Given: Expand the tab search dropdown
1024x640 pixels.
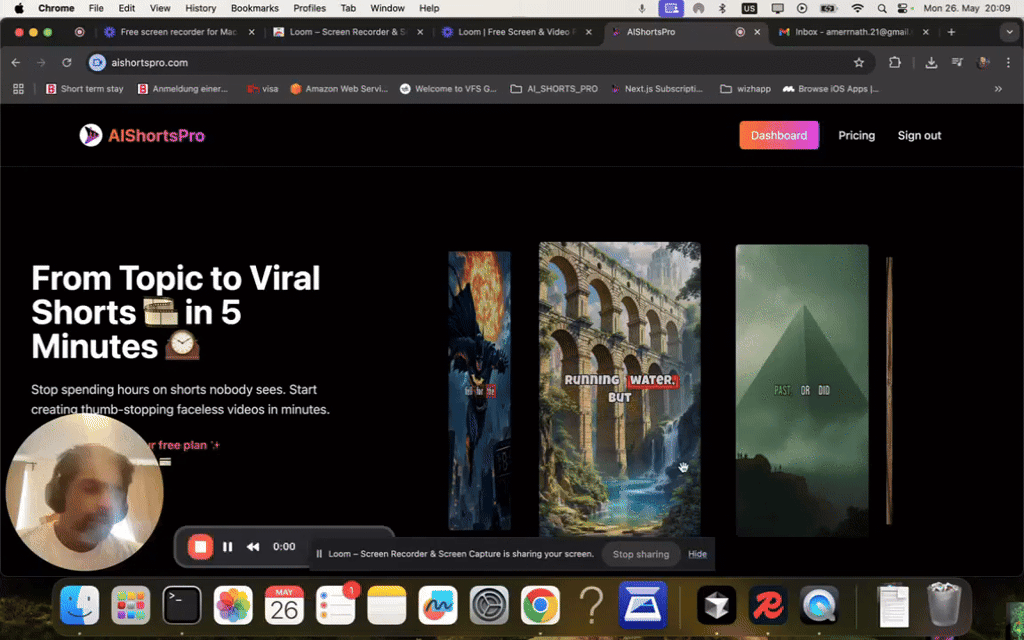Looking at the screenshot, I should coord(1010,32).
